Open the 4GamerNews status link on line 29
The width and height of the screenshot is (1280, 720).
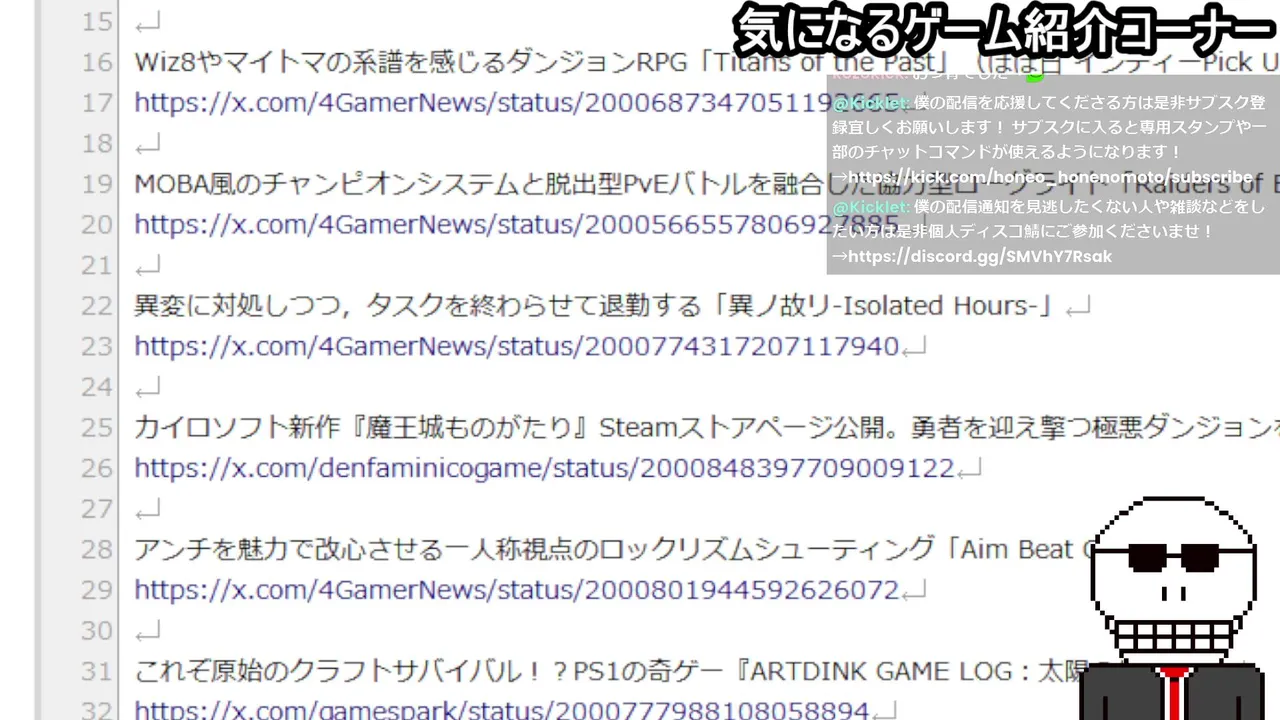point(517,590)
